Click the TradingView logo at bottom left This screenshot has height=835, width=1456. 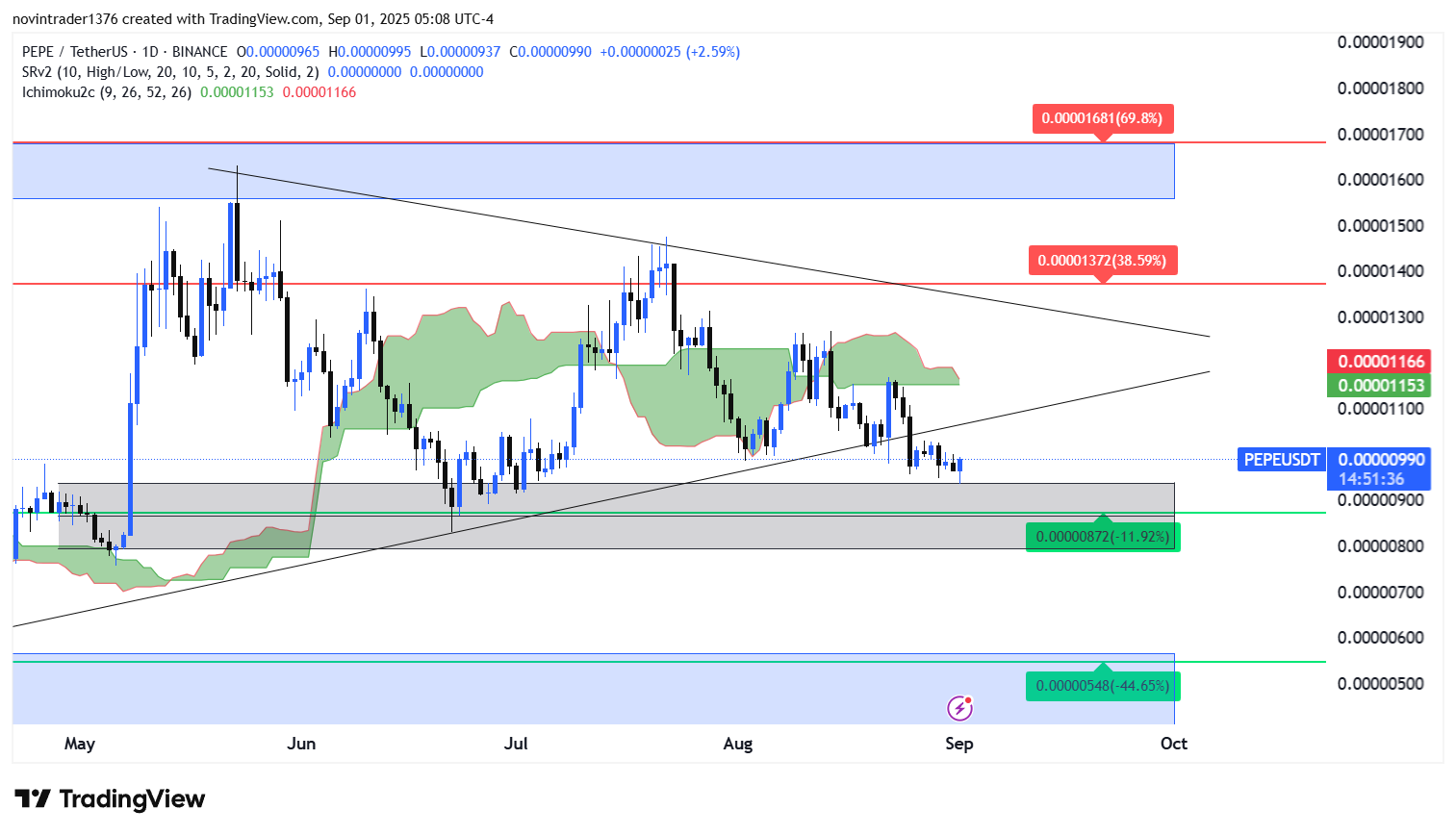point(110,799)
